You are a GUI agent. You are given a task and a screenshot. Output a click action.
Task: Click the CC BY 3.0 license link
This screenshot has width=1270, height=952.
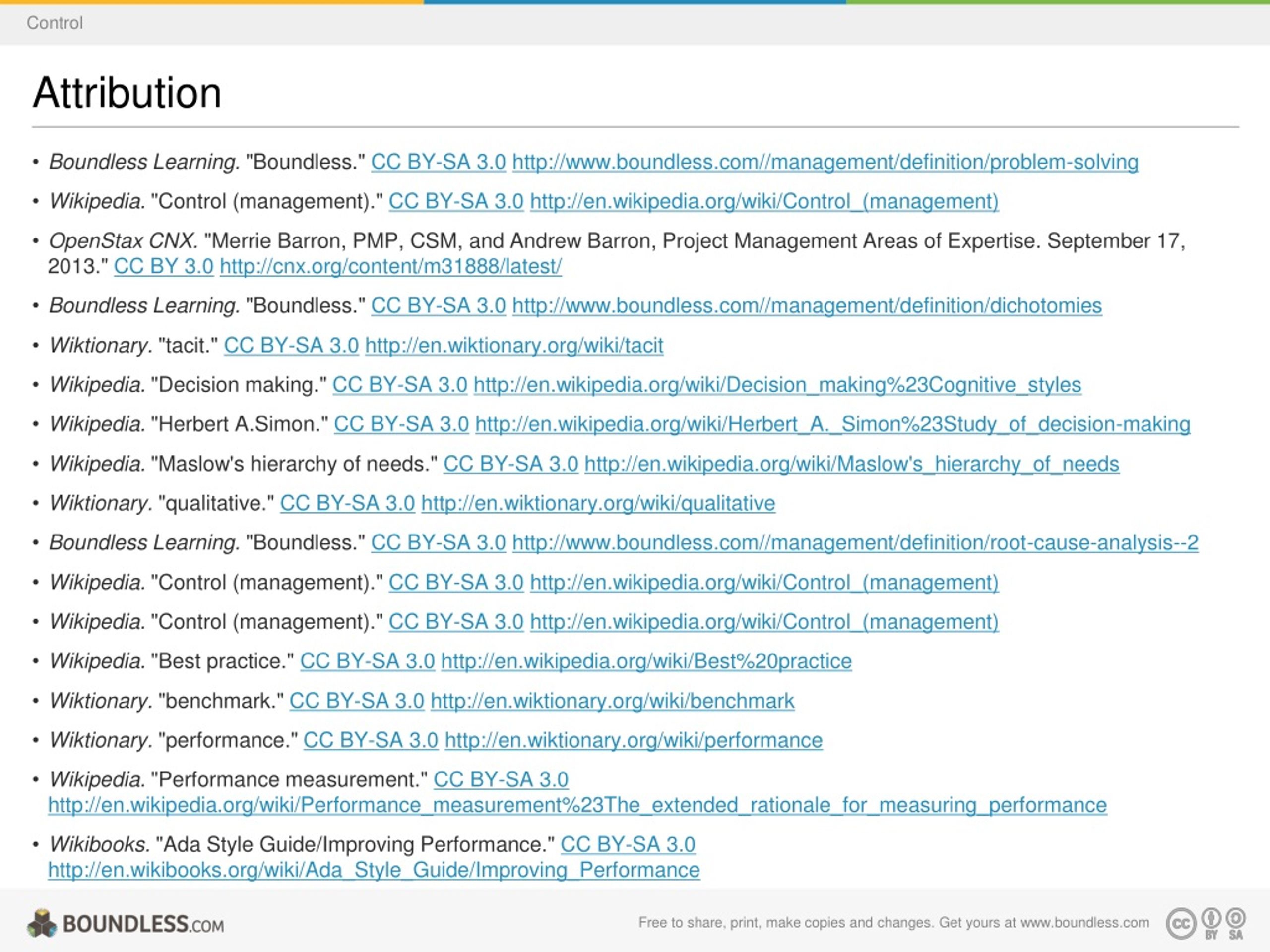click(x=164, y=266)
